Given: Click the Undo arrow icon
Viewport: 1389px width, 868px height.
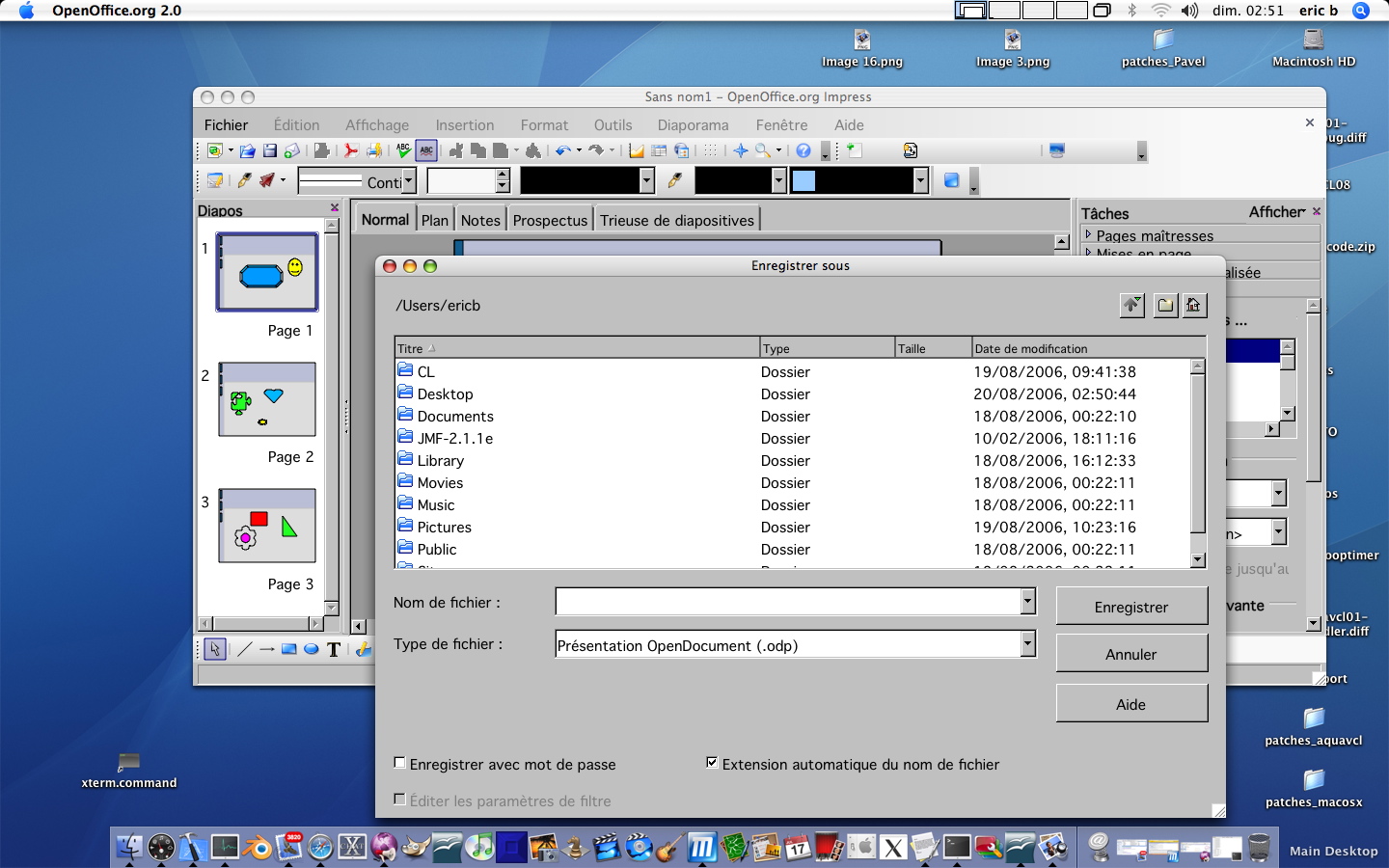Looking at the screenshot, I should 562,150.
